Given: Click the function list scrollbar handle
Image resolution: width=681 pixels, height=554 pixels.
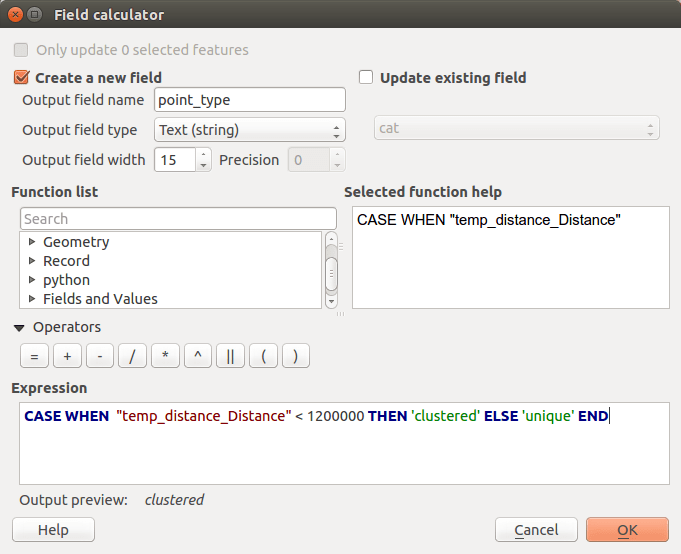Looking at the screenshot, I should point(331,274).
